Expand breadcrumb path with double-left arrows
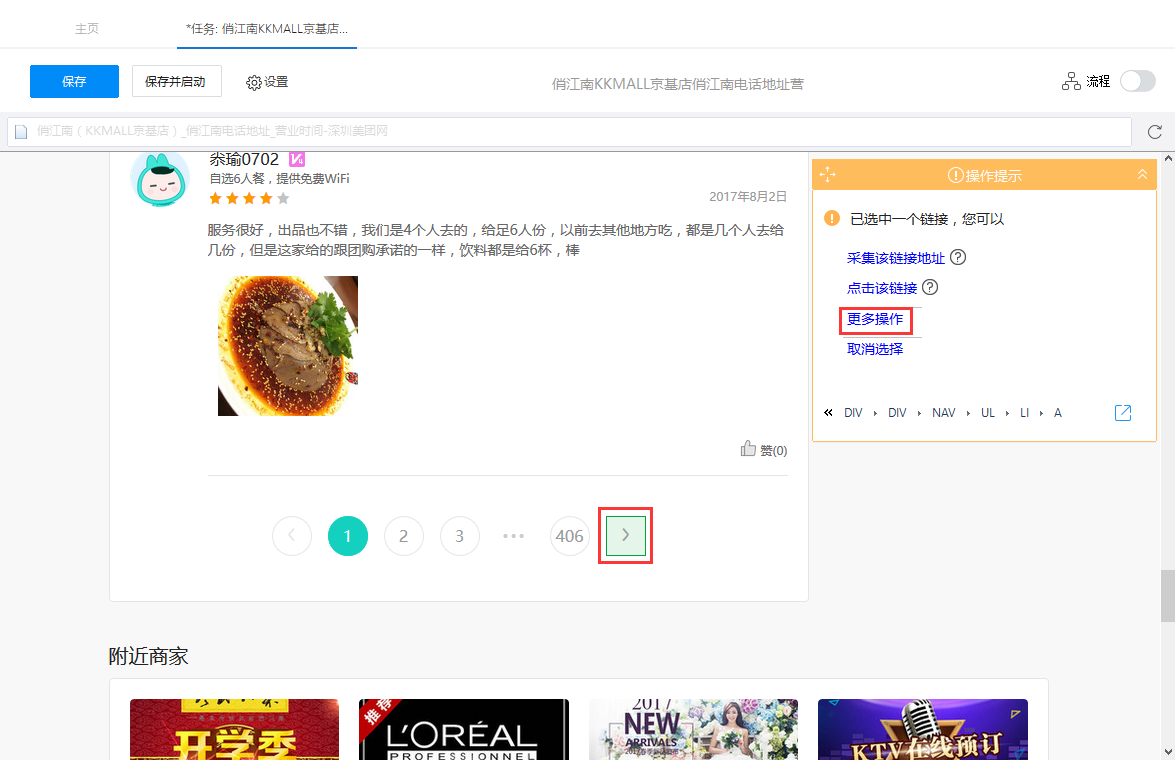The width and height of the screenshot is (1175, 766). 828,412
